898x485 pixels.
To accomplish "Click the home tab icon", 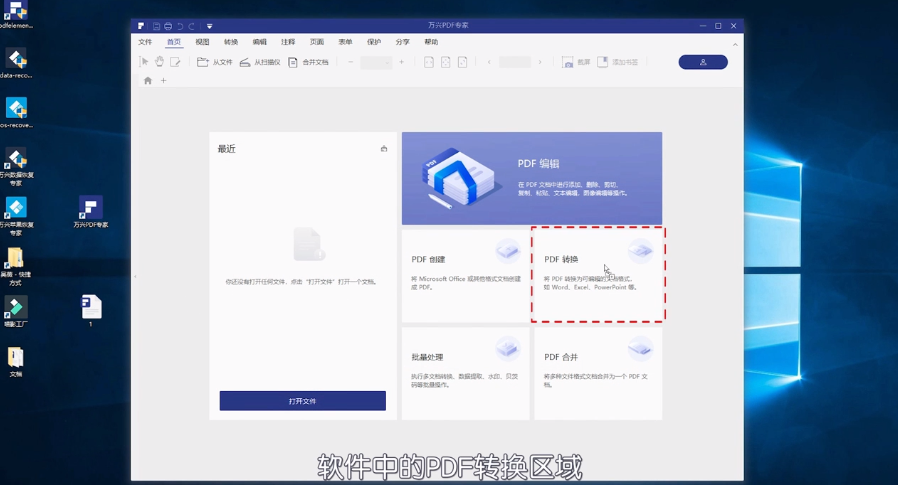I will pyautogui.click(x=148, y=81).
